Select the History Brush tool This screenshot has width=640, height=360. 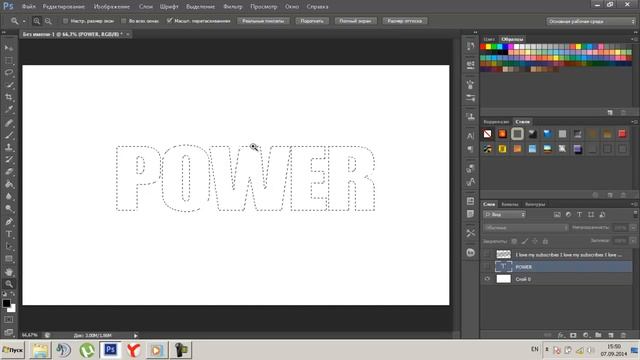click(x=9, y=160)
